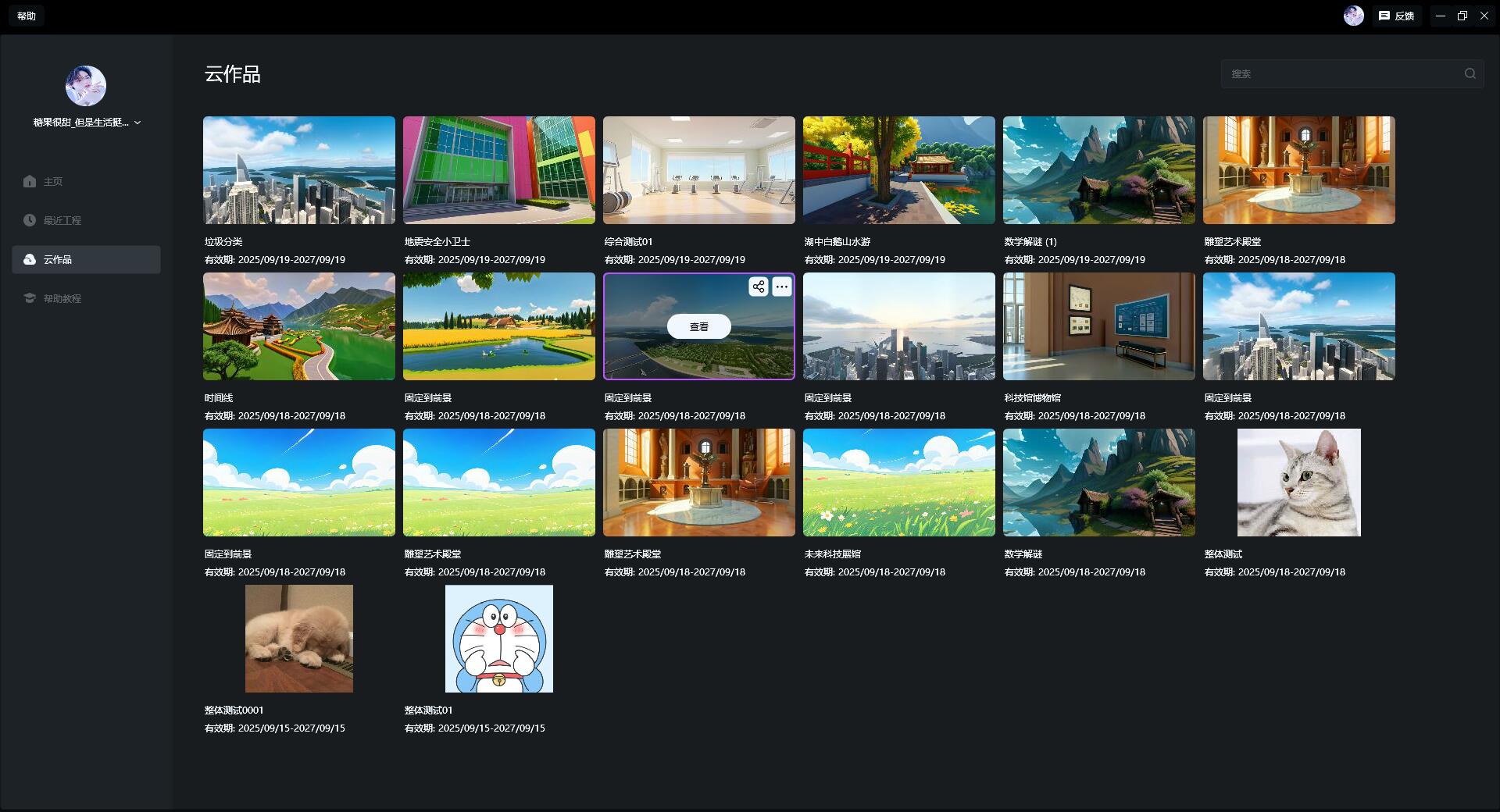
Task: Click the 湖中白鹅山水游 project title
Action: pyautogui.click(x=837, y=242)
